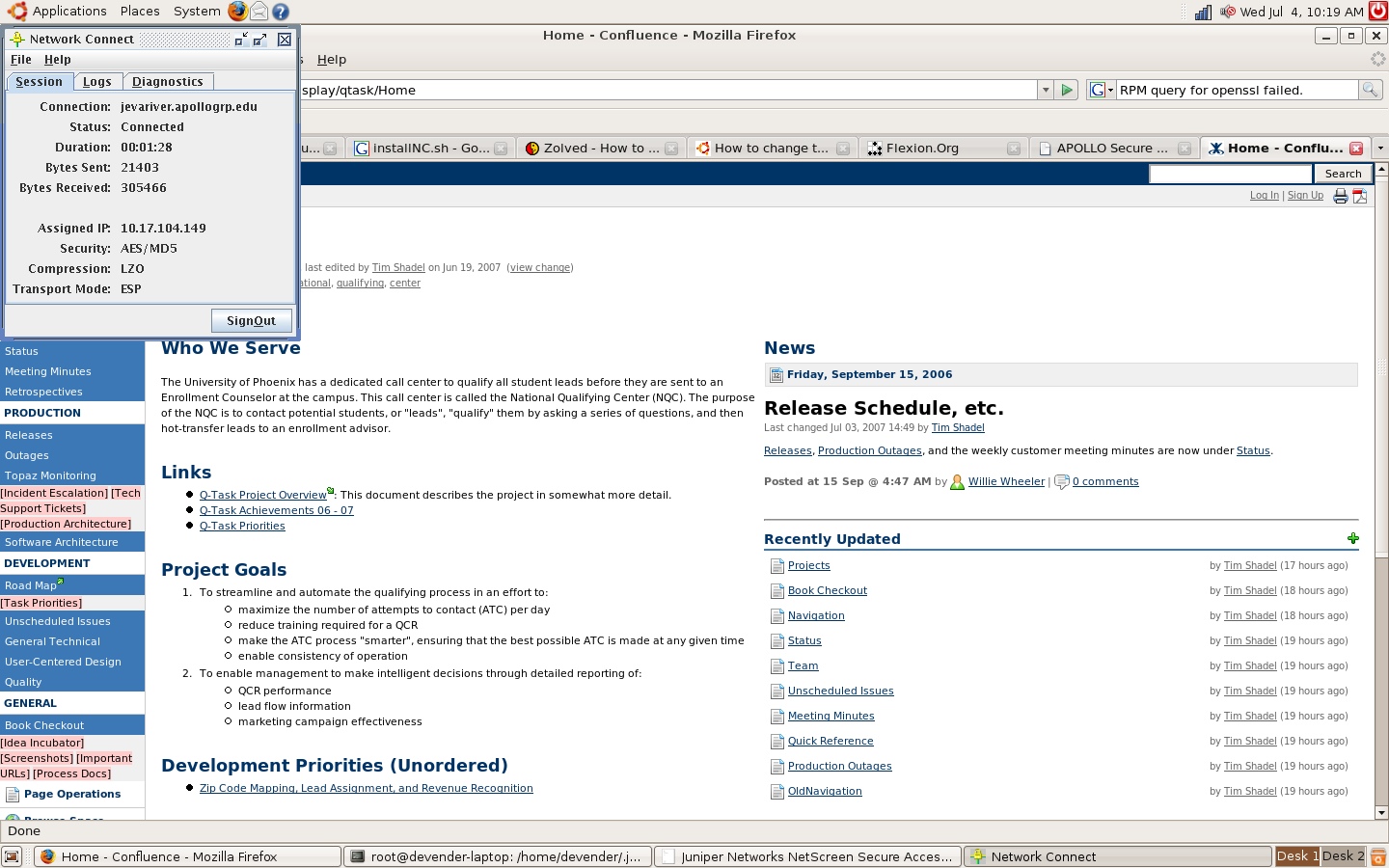Open the search engine selector dropdown
This screenshot has width=1389, height=868.
pos(1101,90)
